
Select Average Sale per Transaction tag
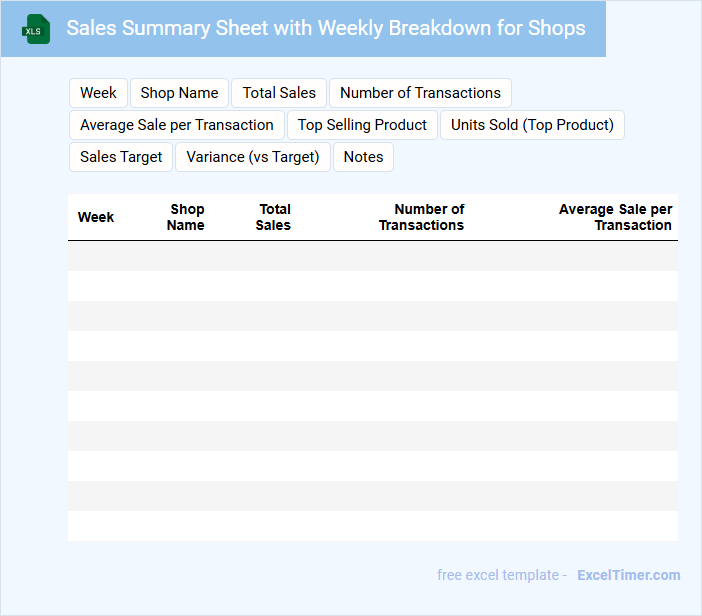click(x=177, y=125)
